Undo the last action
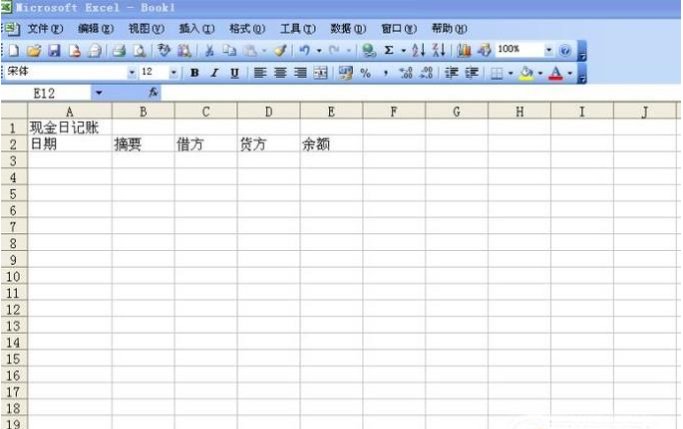This screenshot has height=429, width=683. click(x=304, y=51)
